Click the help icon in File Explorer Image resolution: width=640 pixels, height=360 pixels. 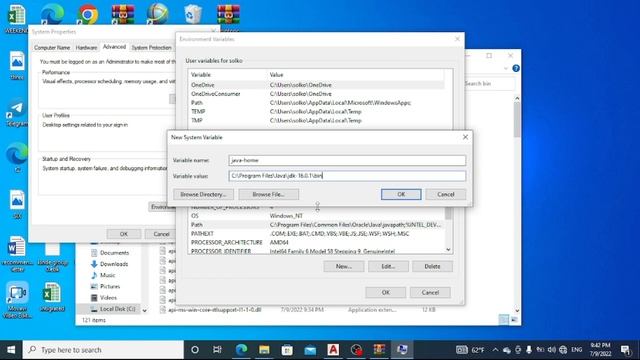click(x=516, y=68)
